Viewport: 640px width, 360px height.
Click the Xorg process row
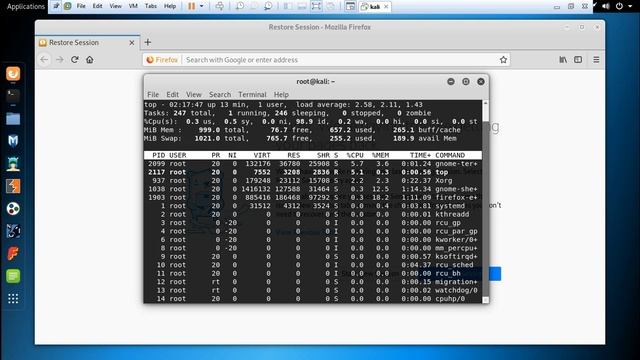tap(313, 180)
